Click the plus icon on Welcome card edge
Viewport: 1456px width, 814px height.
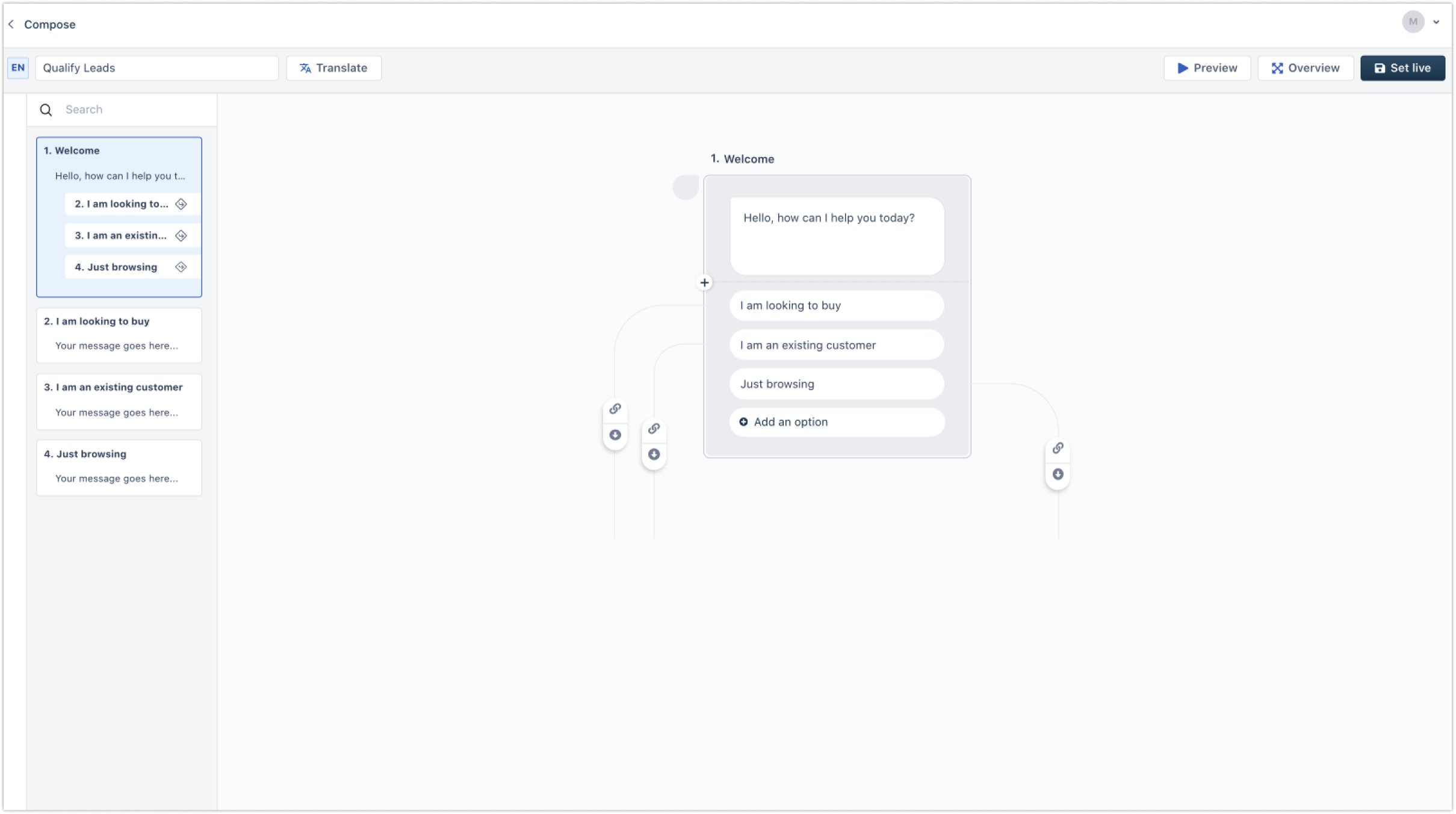pos(704,282)
